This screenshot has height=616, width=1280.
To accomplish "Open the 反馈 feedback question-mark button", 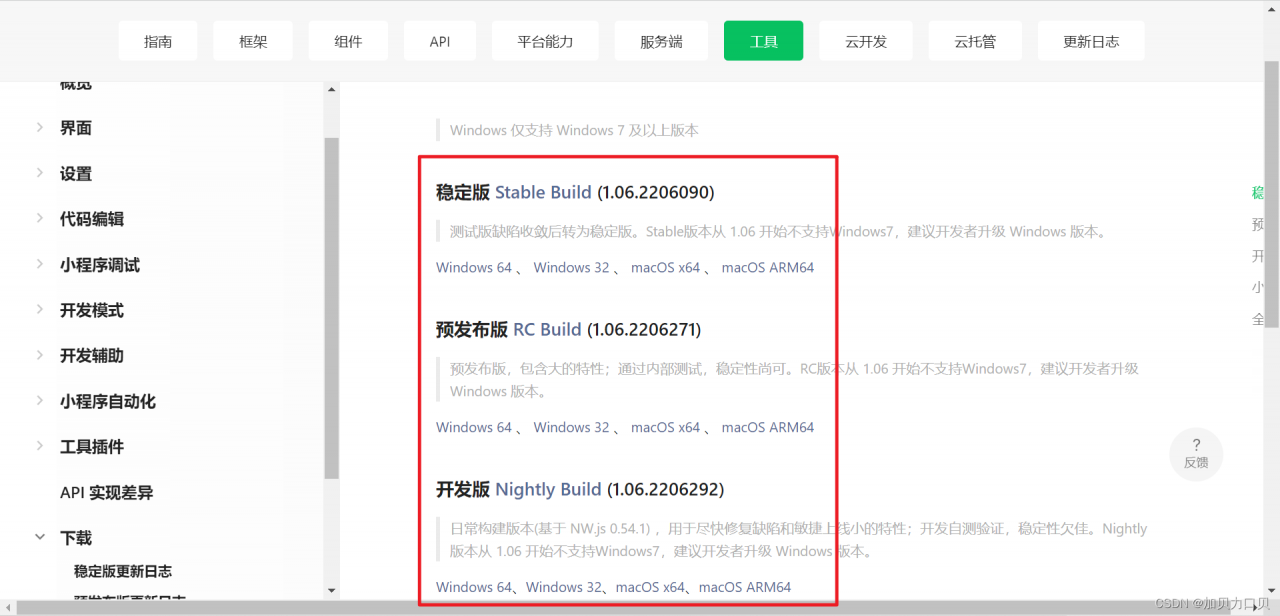I will [x=1196, y=454].
